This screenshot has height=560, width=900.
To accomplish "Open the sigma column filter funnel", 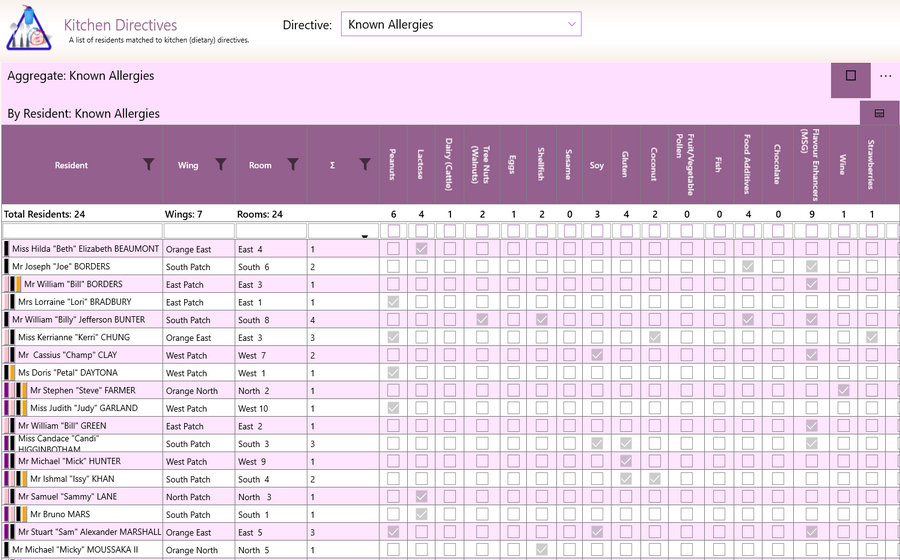I will 365,165.
